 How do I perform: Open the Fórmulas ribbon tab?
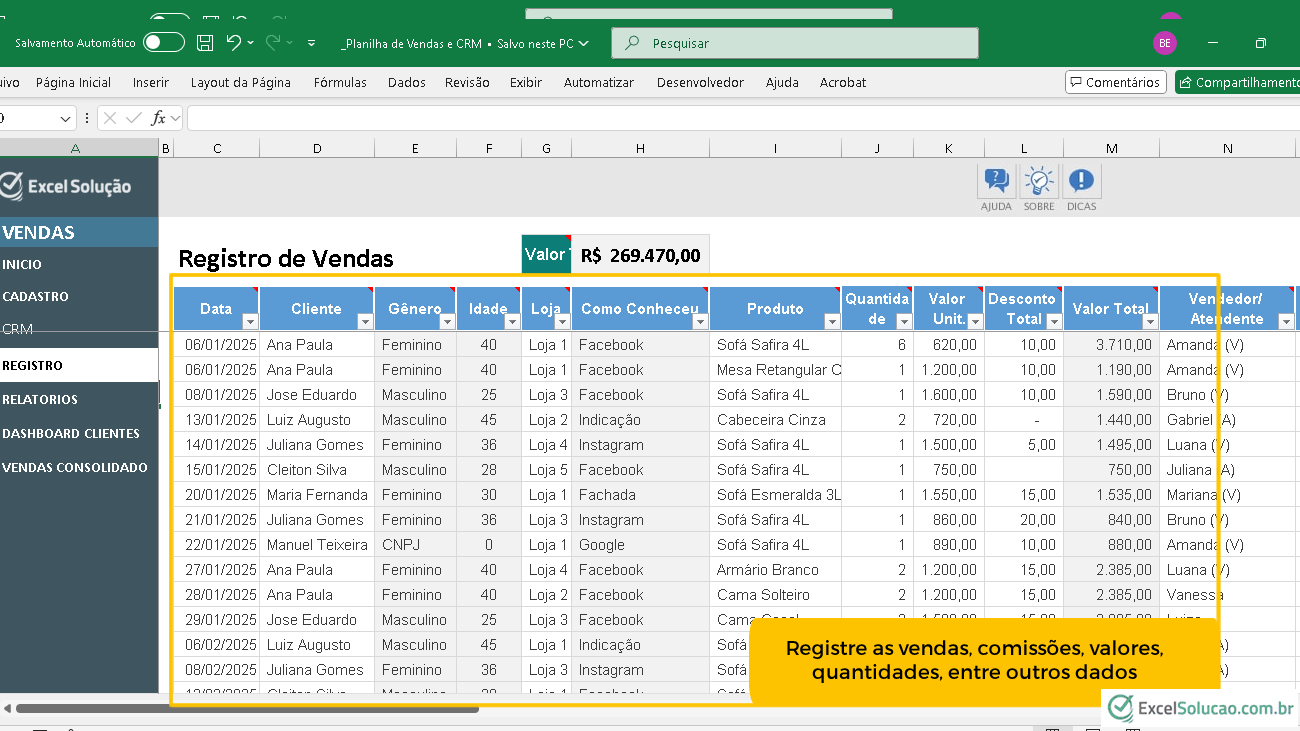(x=340, y=83)
